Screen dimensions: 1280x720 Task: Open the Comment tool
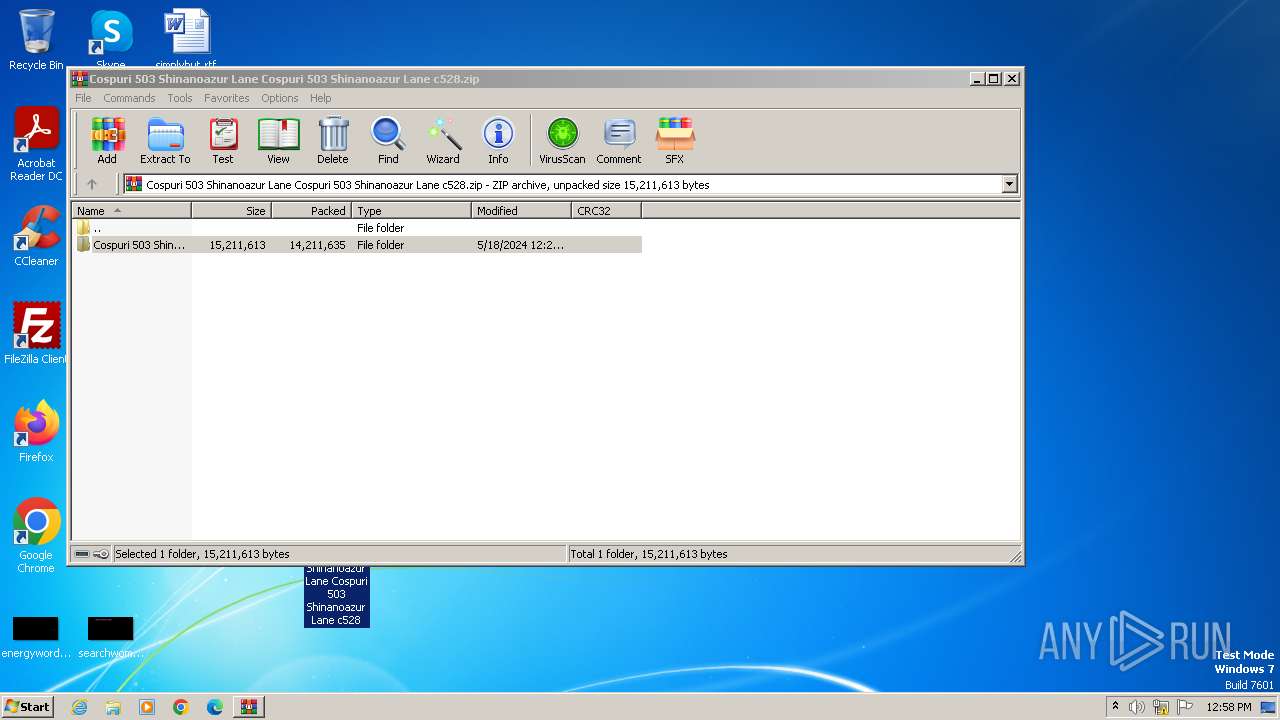coord(619,140)
